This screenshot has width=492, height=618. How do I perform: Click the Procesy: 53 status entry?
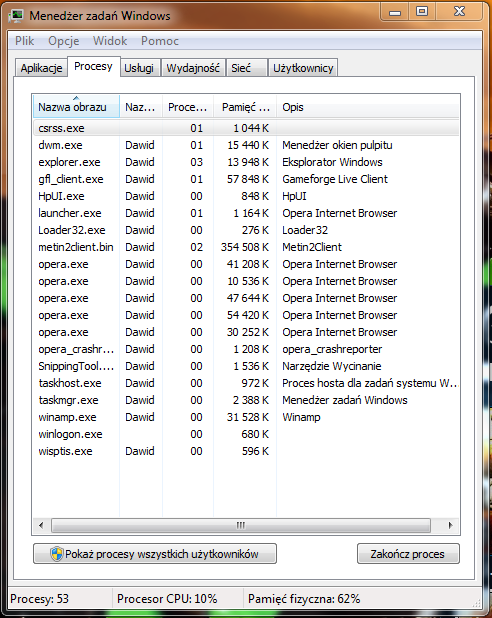click(39, 599)
